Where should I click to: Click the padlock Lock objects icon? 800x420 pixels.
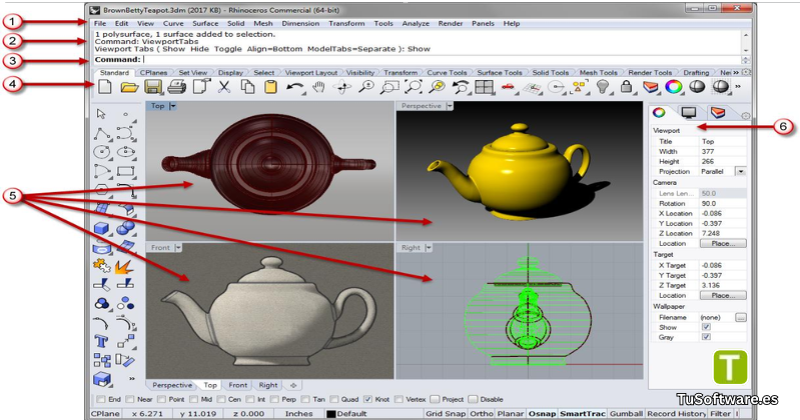point(627,87)
